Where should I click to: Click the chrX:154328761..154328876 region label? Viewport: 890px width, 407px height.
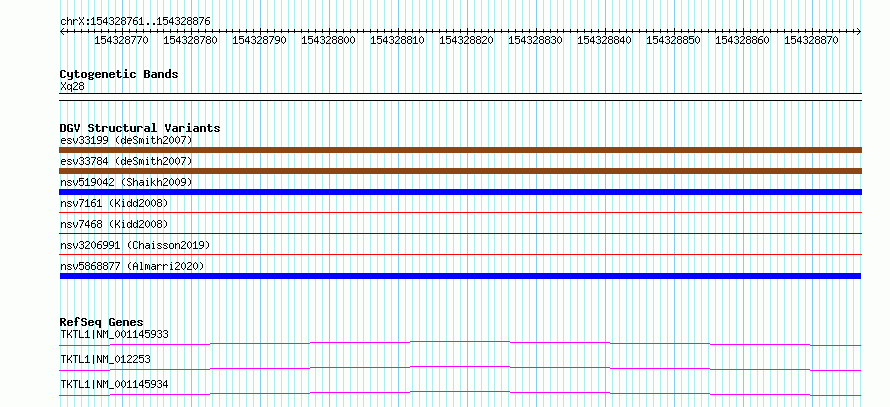[135, 21]
